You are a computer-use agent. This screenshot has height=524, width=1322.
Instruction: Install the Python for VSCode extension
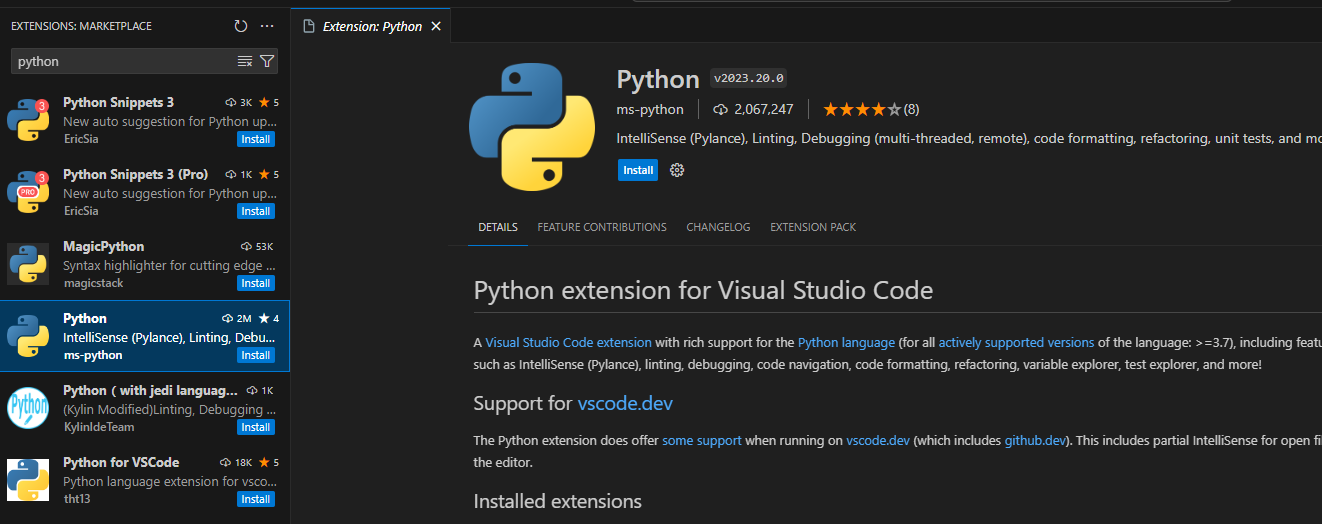[256, 499]
